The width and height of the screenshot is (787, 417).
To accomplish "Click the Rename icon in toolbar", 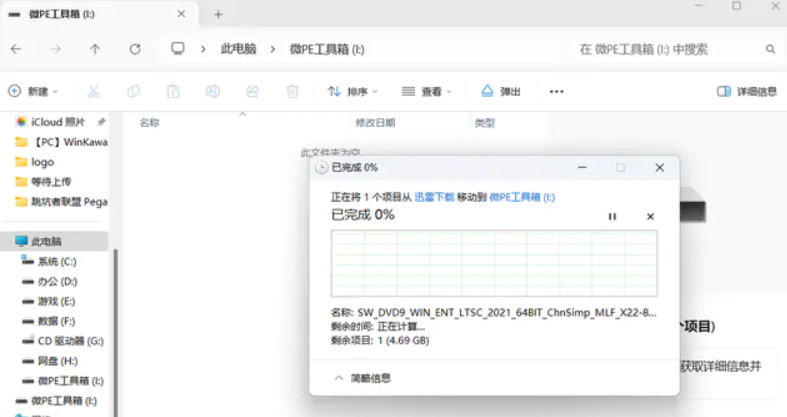I will 213,91.
